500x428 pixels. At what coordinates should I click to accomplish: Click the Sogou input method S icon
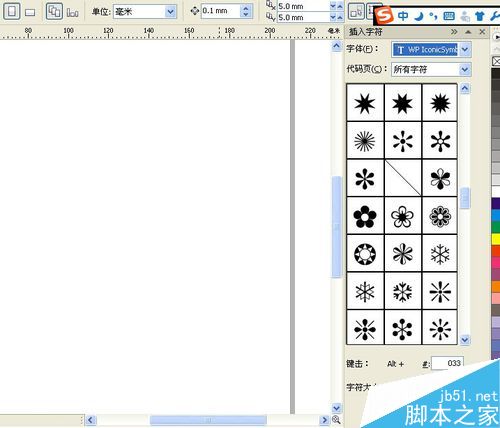384,15
